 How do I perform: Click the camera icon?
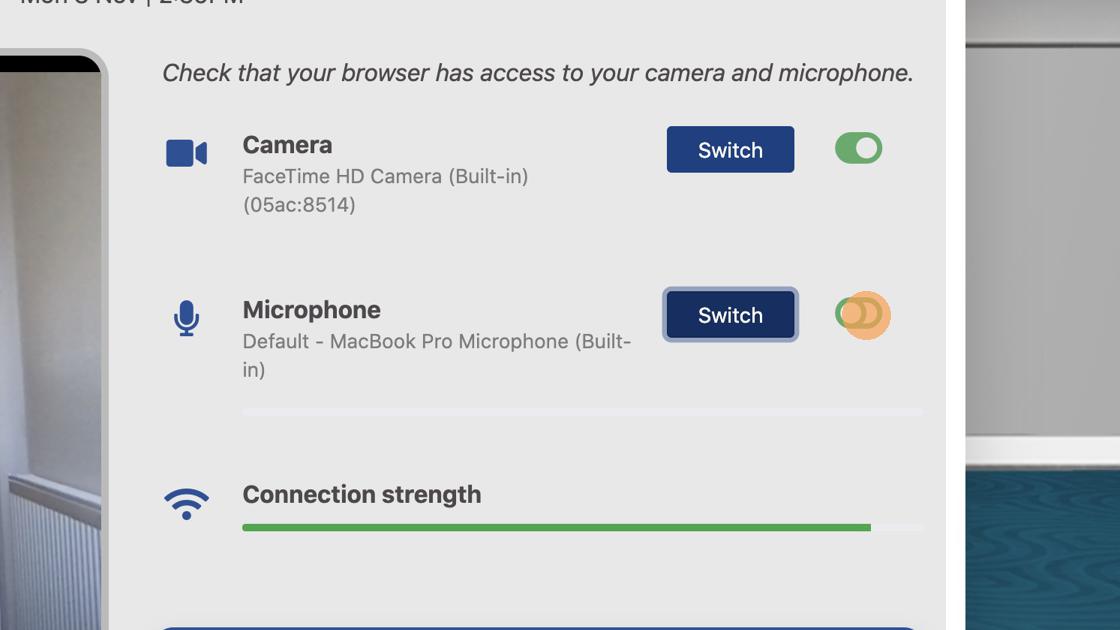[186, 153]
